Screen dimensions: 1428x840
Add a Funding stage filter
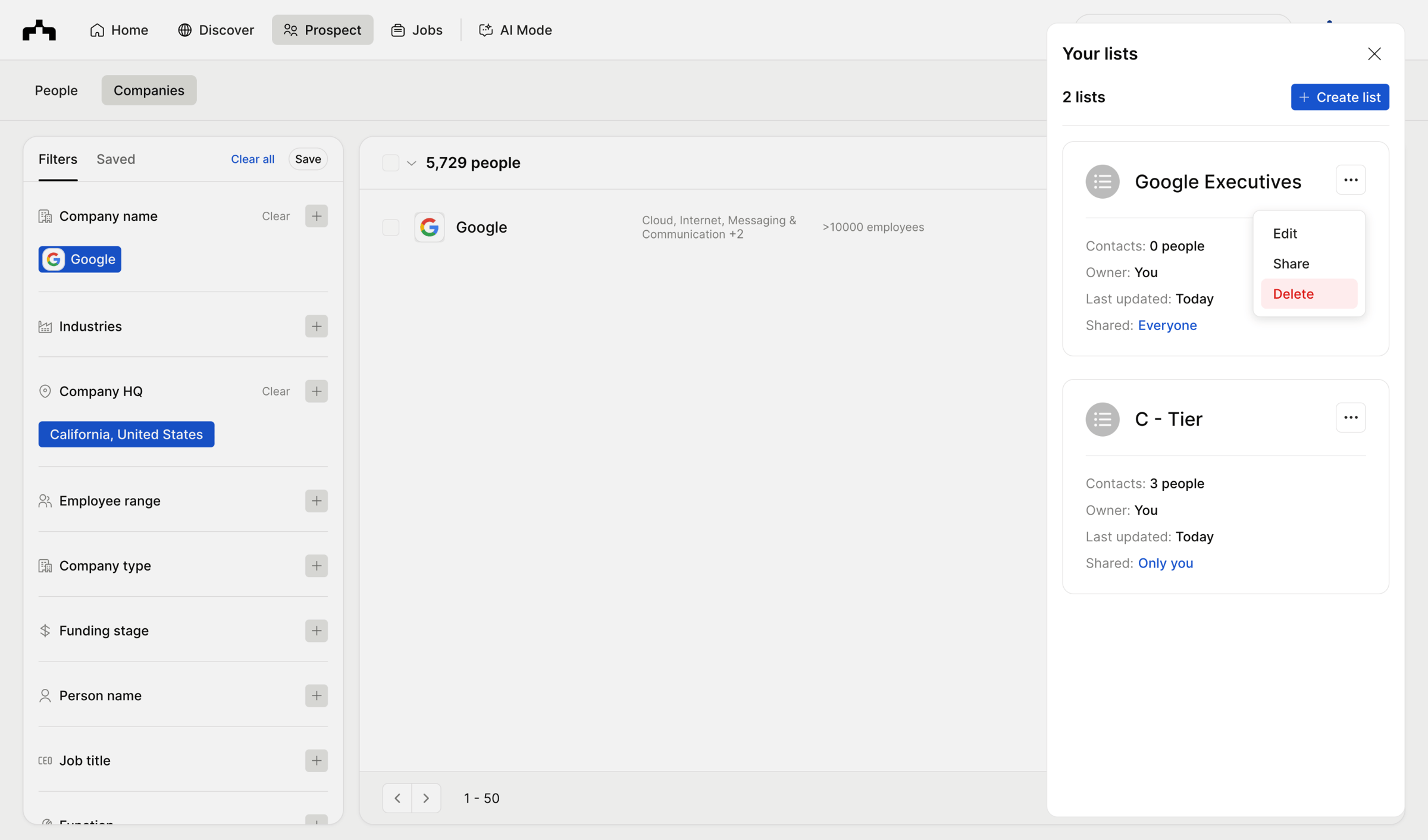(316, 631)
